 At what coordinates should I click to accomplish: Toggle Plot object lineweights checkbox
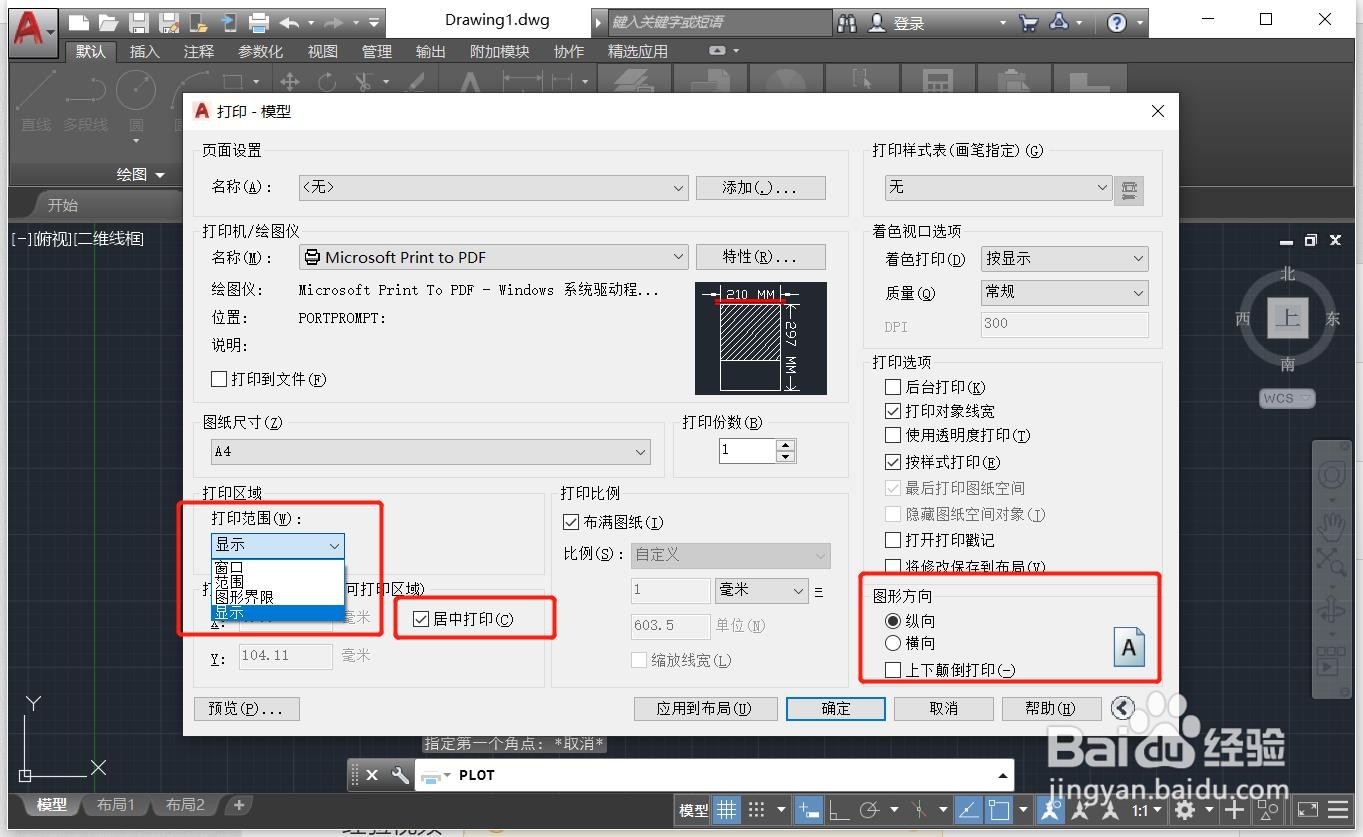(x=893, y=411)
